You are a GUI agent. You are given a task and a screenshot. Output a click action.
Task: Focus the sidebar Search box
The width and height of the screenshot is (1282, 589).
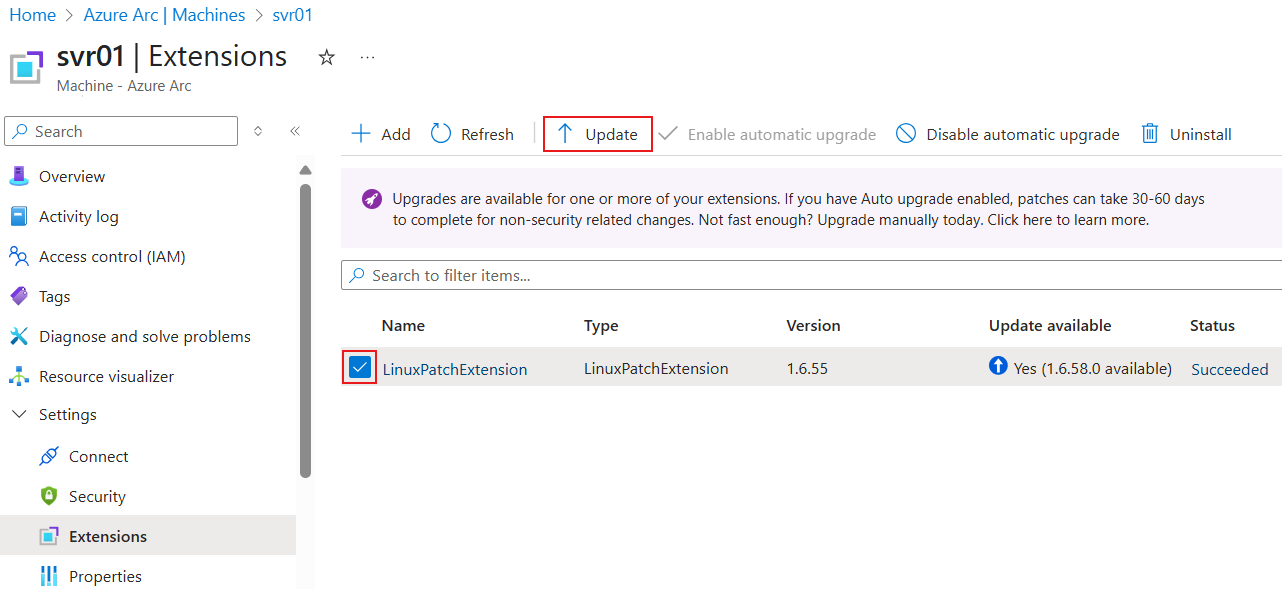[x=121, y=131]
